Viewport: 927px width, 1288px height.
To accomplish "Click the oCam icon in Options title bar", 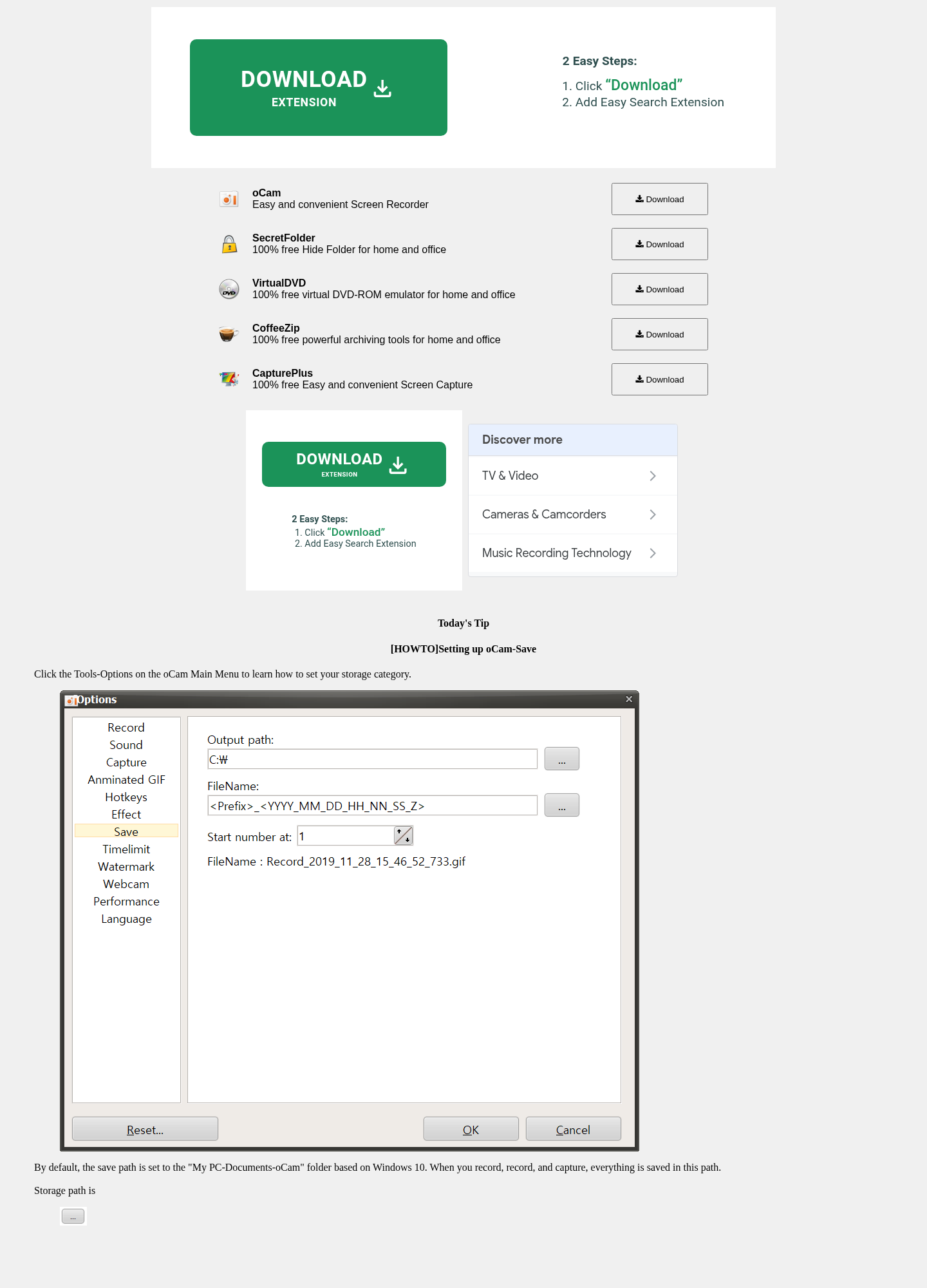I will pyautogui.click(x=71, y=700).
